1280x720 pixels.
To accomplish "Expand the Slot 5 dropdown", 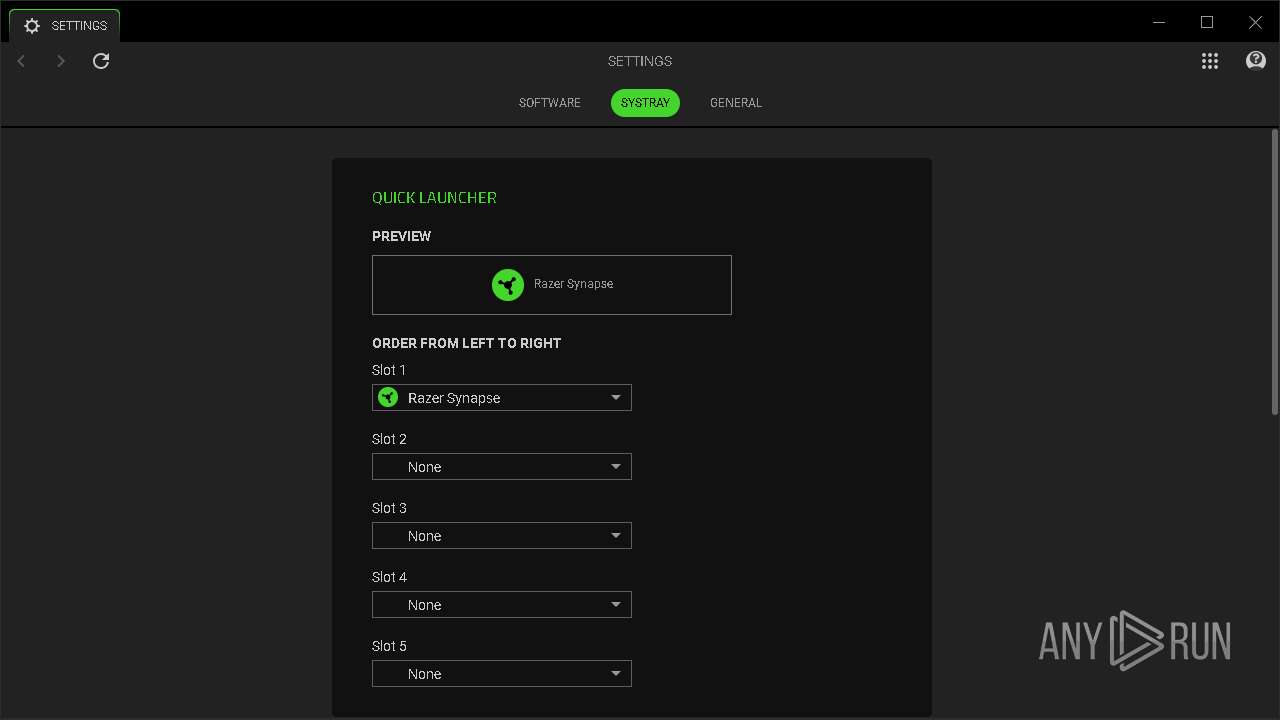I will click(x=502, y=674).
